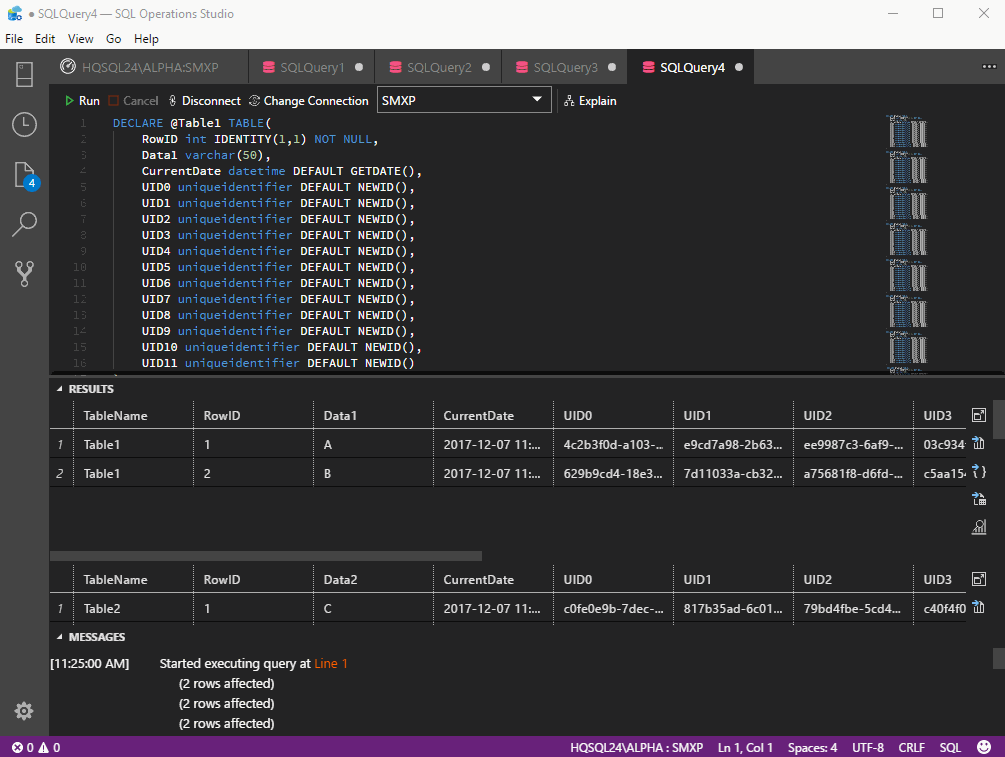
Task: Place cursor on DECLARE @Table1 line
Action: [192, 123]
